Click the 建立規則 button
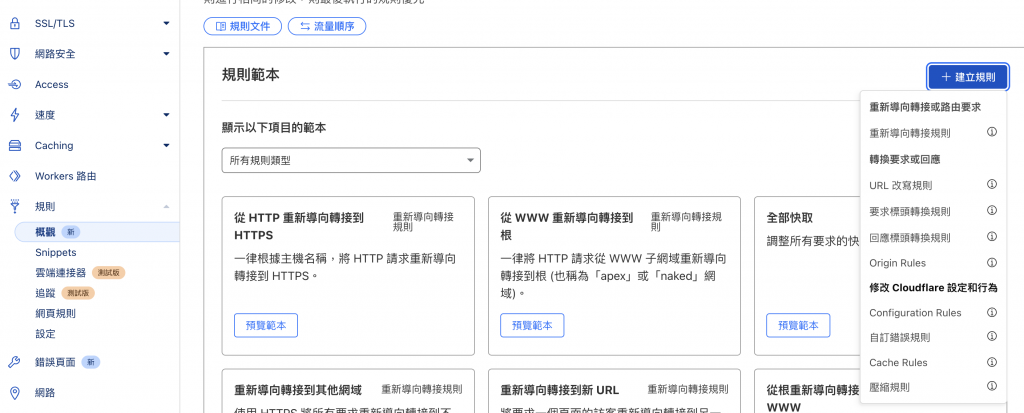The image size is (1024, 413). [968, 77]
